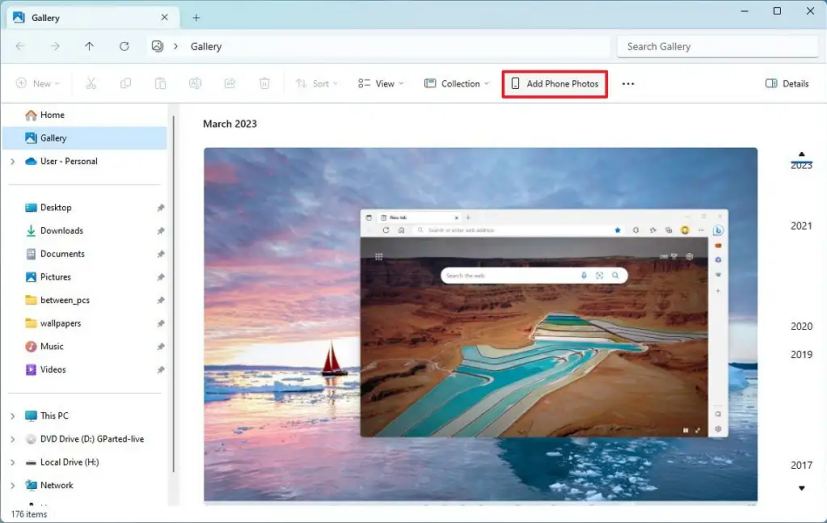Open Desktop in quick access
The width and height of the screenshot is (827, 523).
(x=55, y=207)
